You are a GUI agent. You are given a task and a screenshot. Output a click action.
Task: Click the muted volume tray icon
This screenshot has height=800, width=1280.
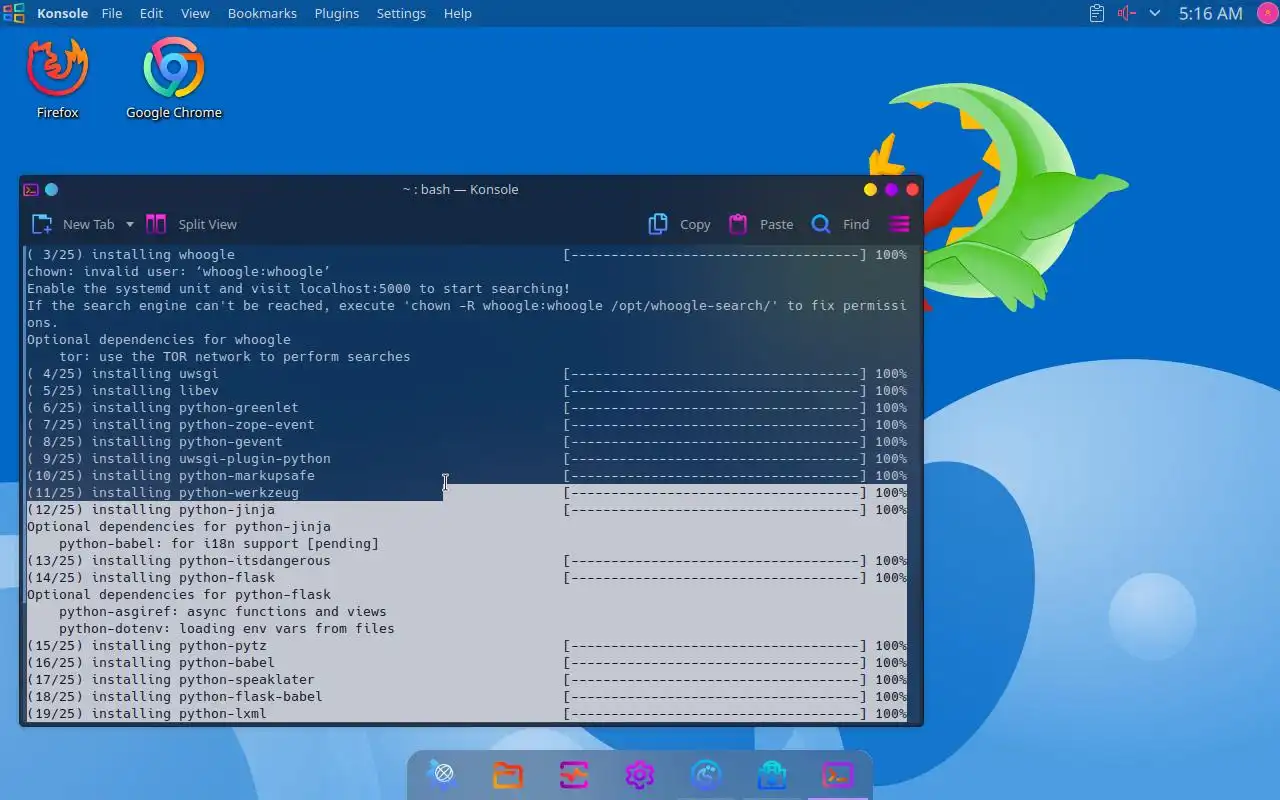tap(1126, 13)
